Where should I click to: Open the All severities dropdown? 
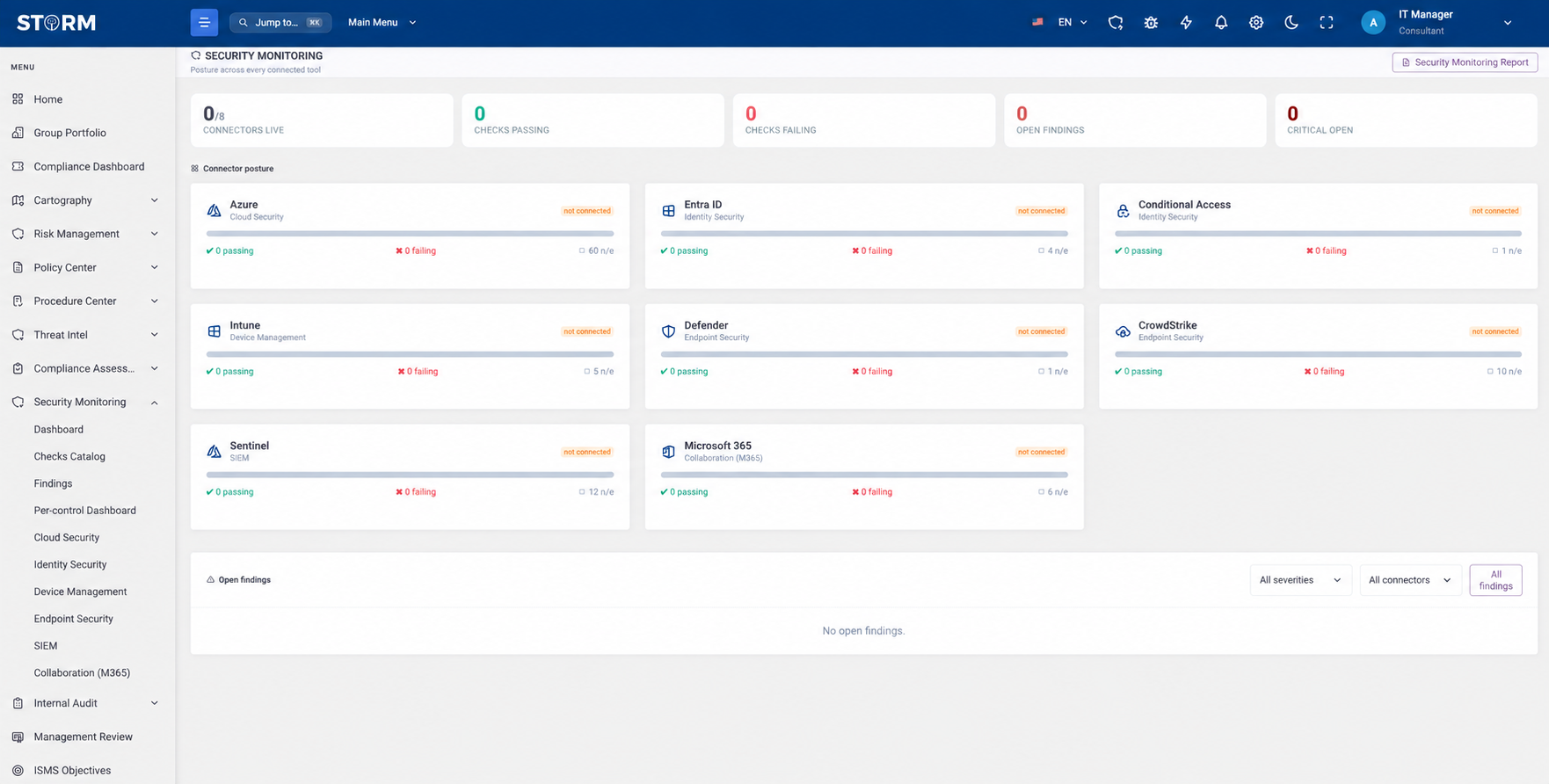pyautogui.click(x=1300, y=580)
